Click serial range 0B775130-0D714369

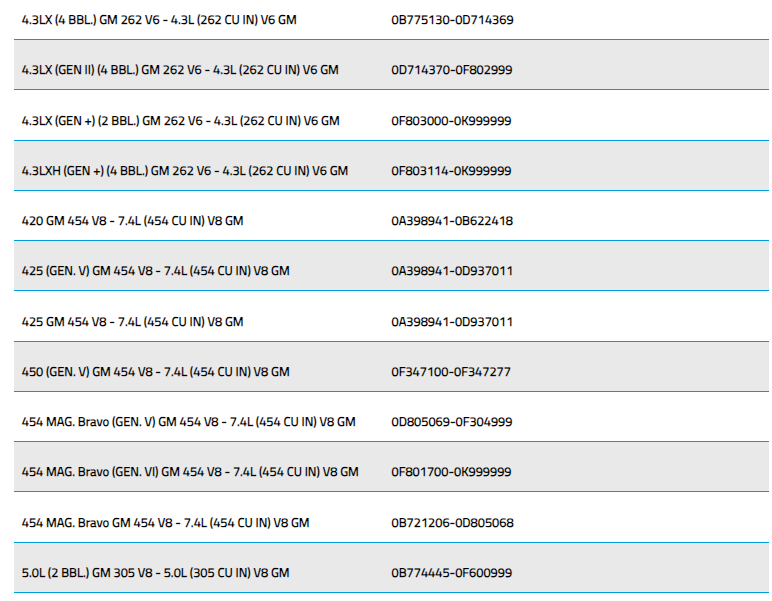click(452, 19)
